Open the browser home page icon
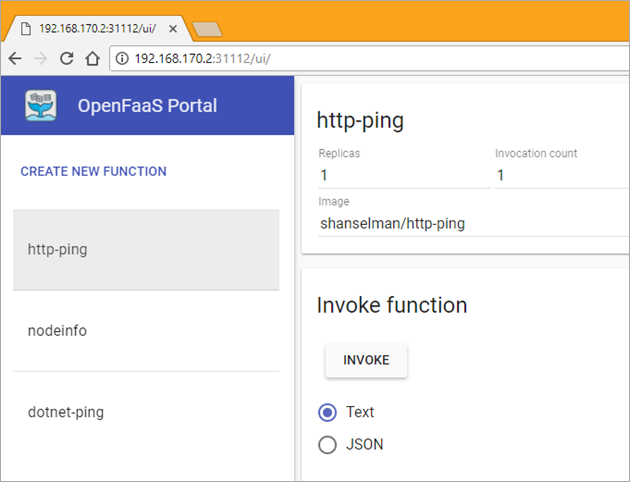630x482 pixels. click(92, 59)
